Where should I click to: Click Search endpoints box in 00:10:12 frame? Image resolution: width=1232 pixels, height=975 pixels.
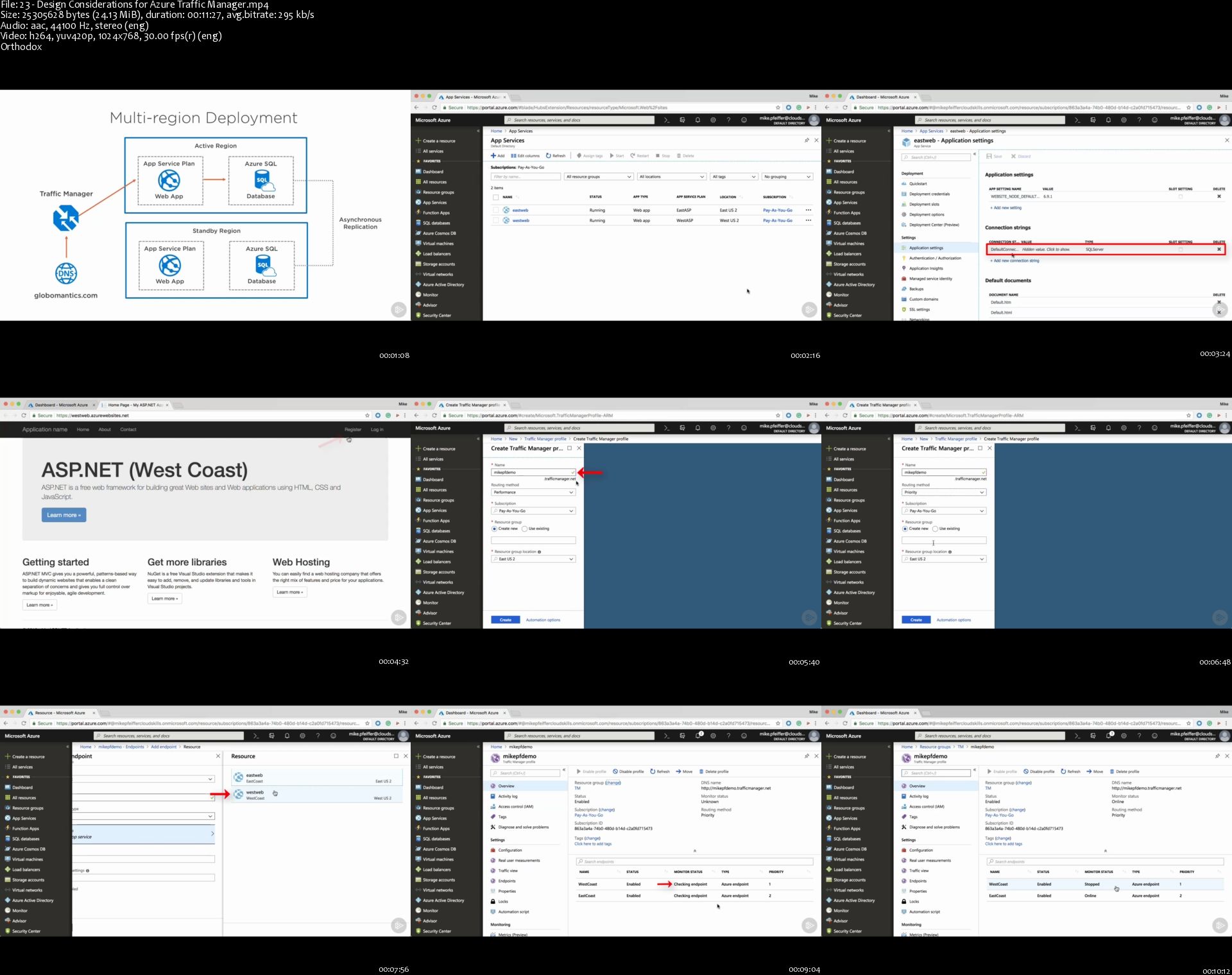[1104, 861]
